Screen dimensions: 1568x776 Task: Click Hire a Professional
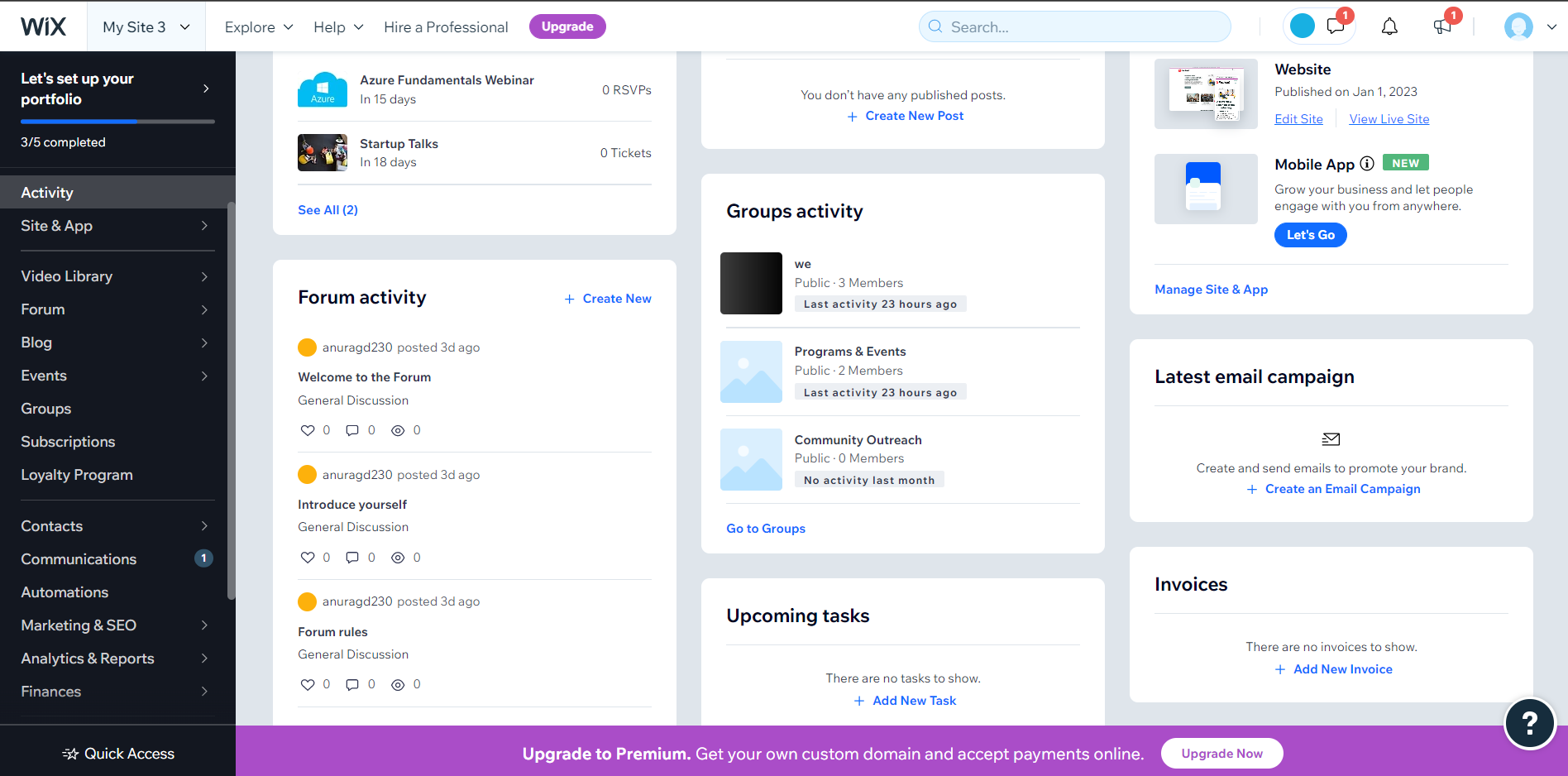tap(446, 26)
